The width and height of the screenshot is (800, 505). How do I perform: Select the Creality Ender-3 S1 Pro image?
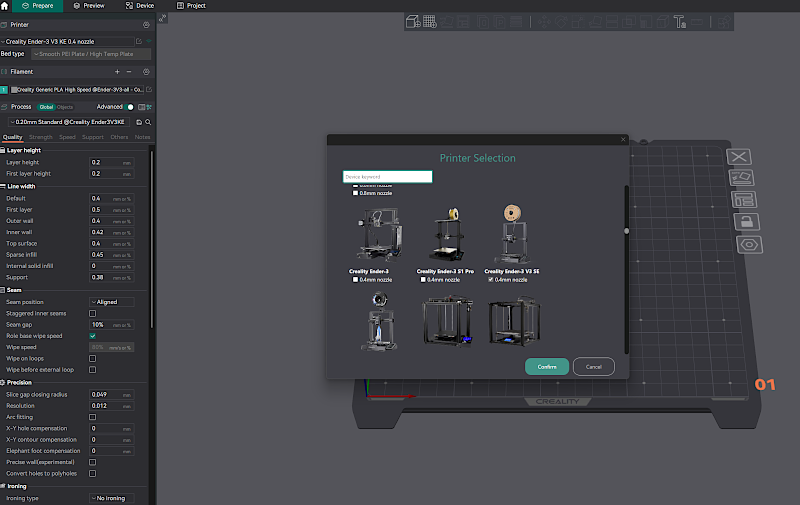[446, 235]
